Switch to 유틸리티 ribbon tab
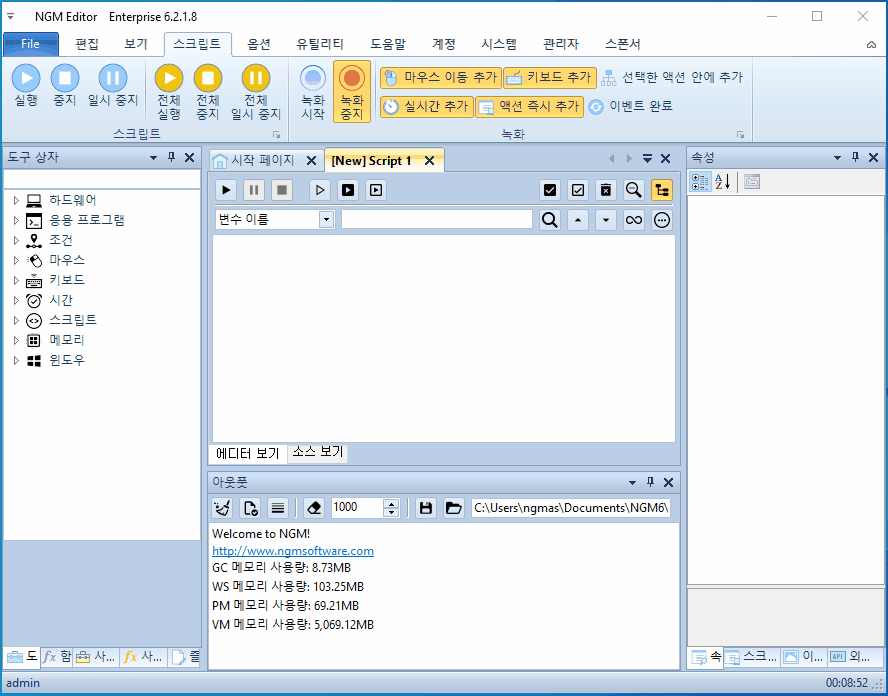Screen dimensions: 888x696 [320, 44]
